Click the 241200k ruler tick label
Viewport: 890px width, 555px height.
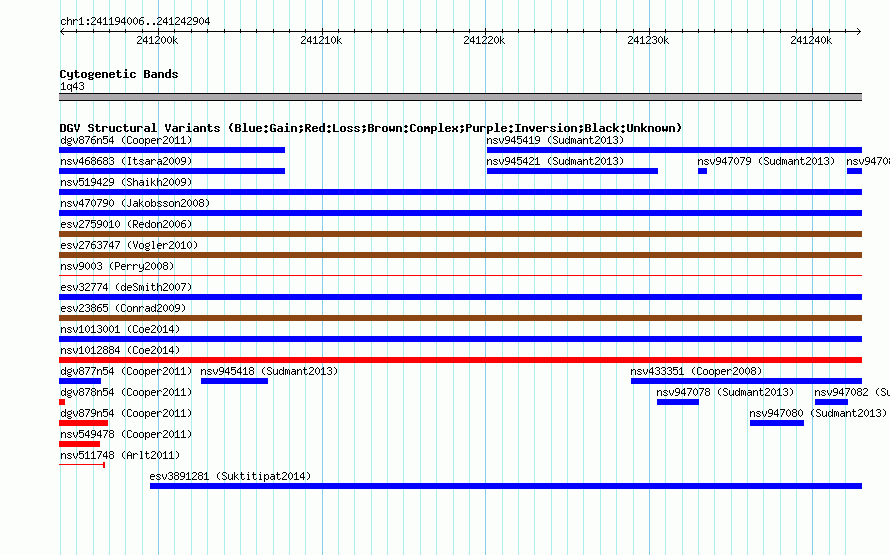(x=157, y=40)
